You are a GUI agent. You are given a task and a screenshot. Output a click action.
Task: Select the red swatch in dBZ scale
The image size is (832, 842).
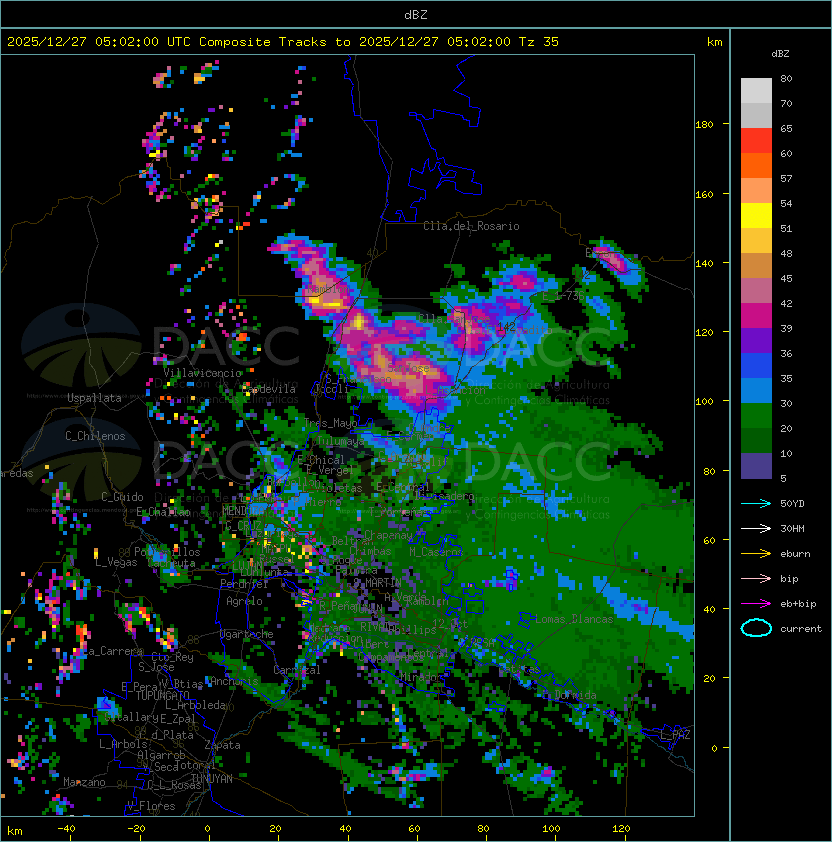[x=756, y=141]
